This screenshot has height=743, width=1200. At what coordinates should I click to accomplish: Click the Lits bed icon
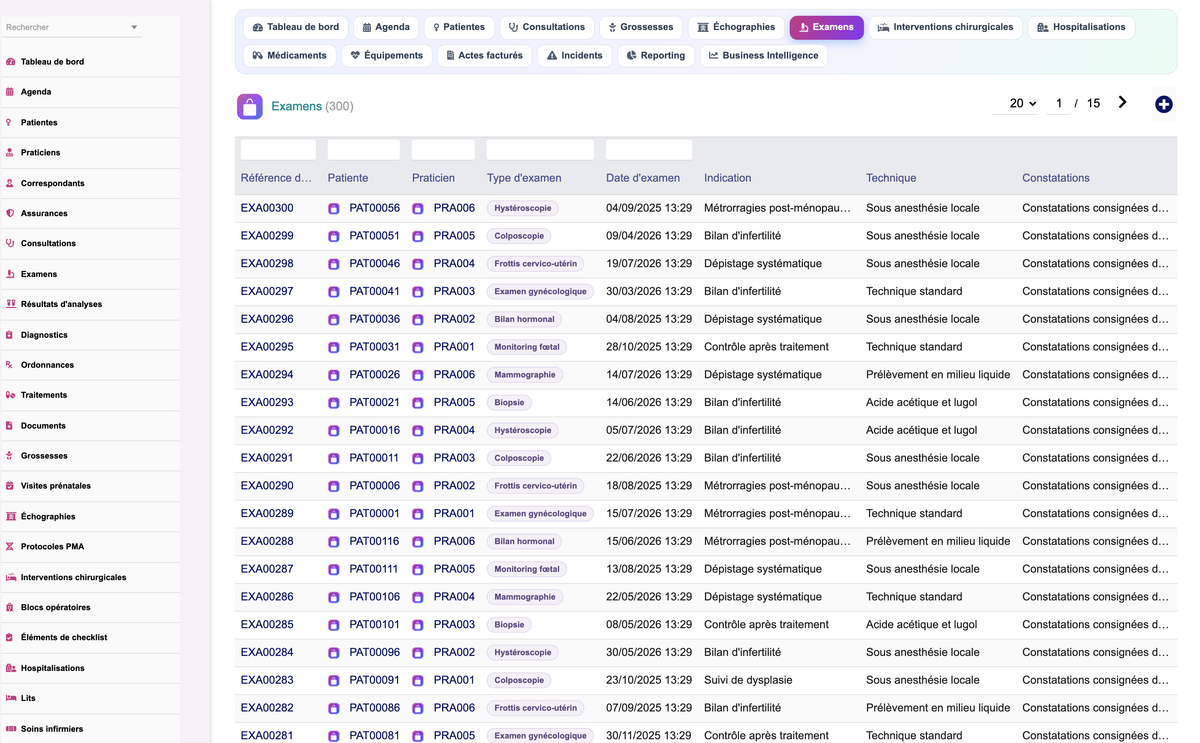[x=11, y=698]
